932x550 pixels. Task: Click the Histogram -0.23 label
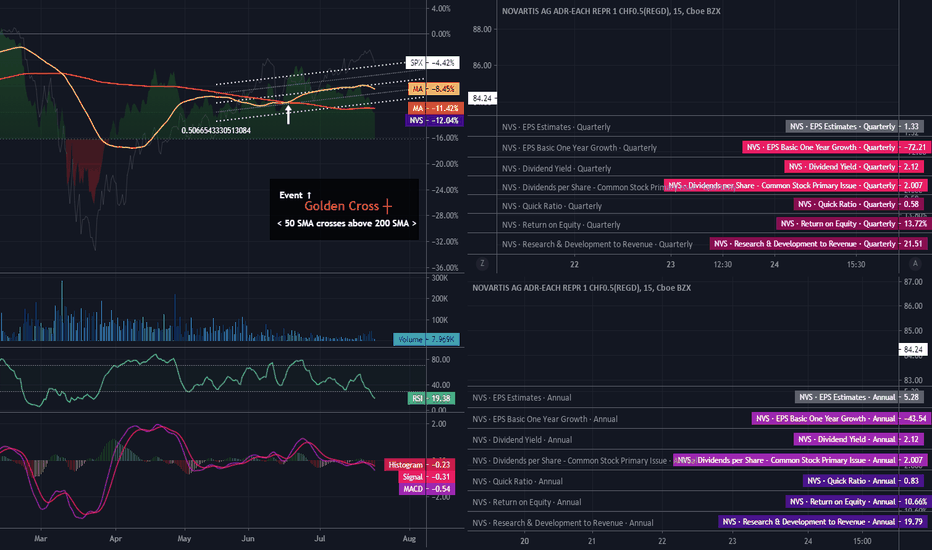tap(421, 464)
